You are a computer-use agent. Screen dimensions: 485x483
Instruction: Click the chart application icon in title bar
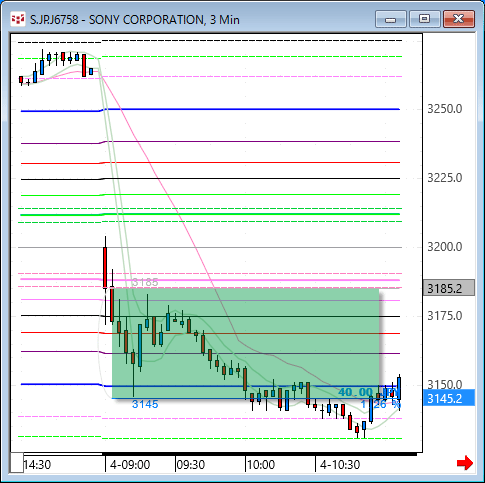pos(18,19)
